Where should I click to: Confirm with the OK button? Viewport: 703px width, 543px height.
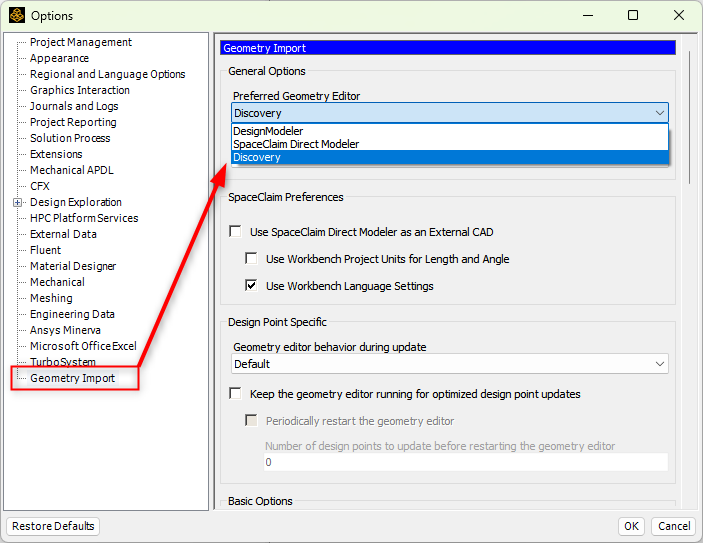(x=631, y=526)
